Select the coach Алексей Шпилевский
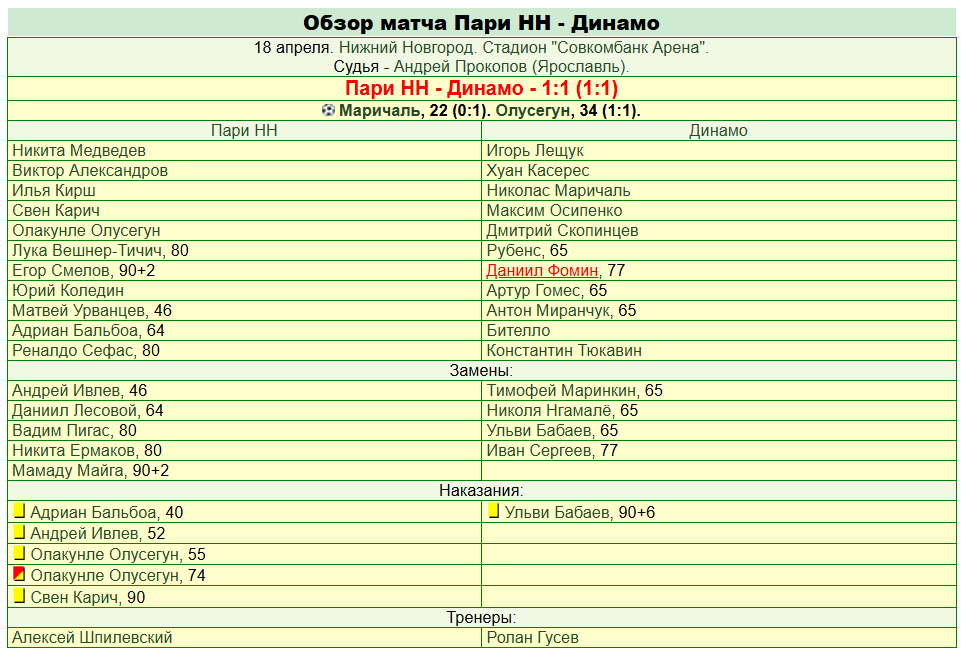The image size is (961, 653). pyautogui.click(x=92, y=637)
